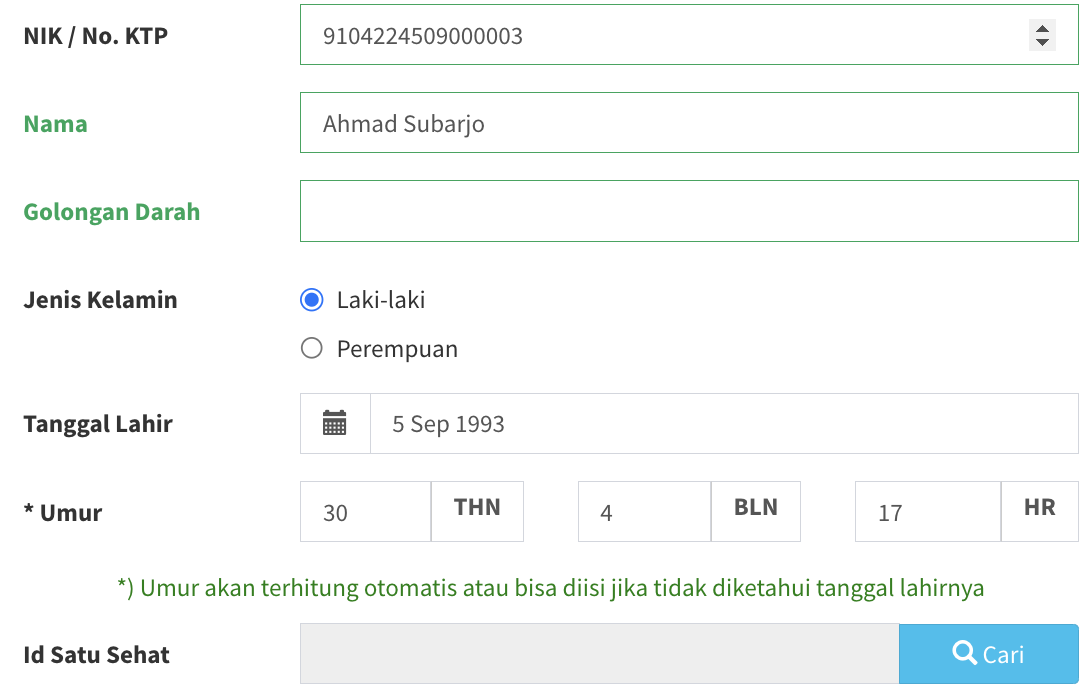
Task: Click the BLN unit label
Action: point(756,508)
